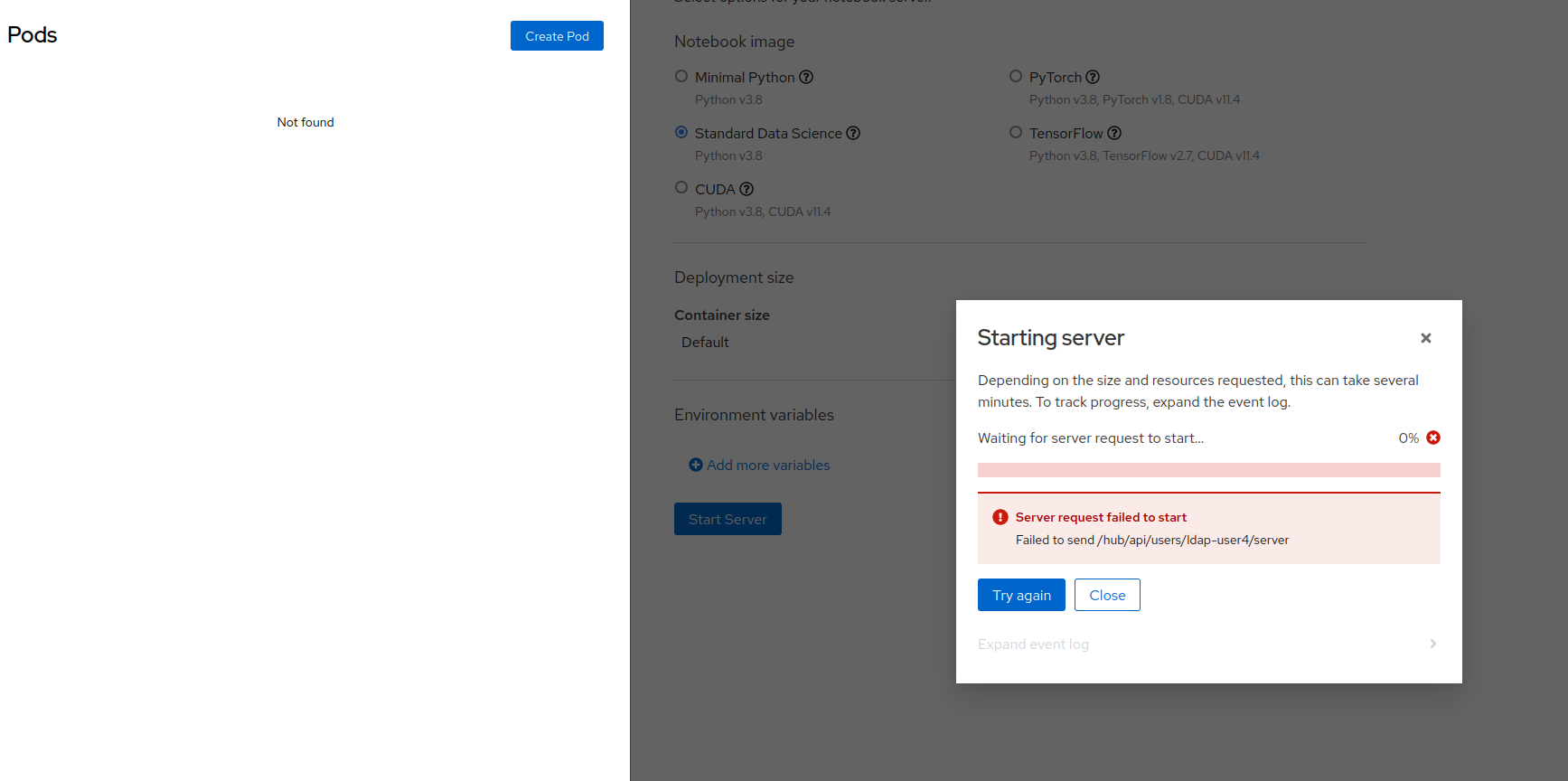The width and height of the screenshot is (1568, 781).
Task: Click the red error status icon
Action: pos(1433,438)
